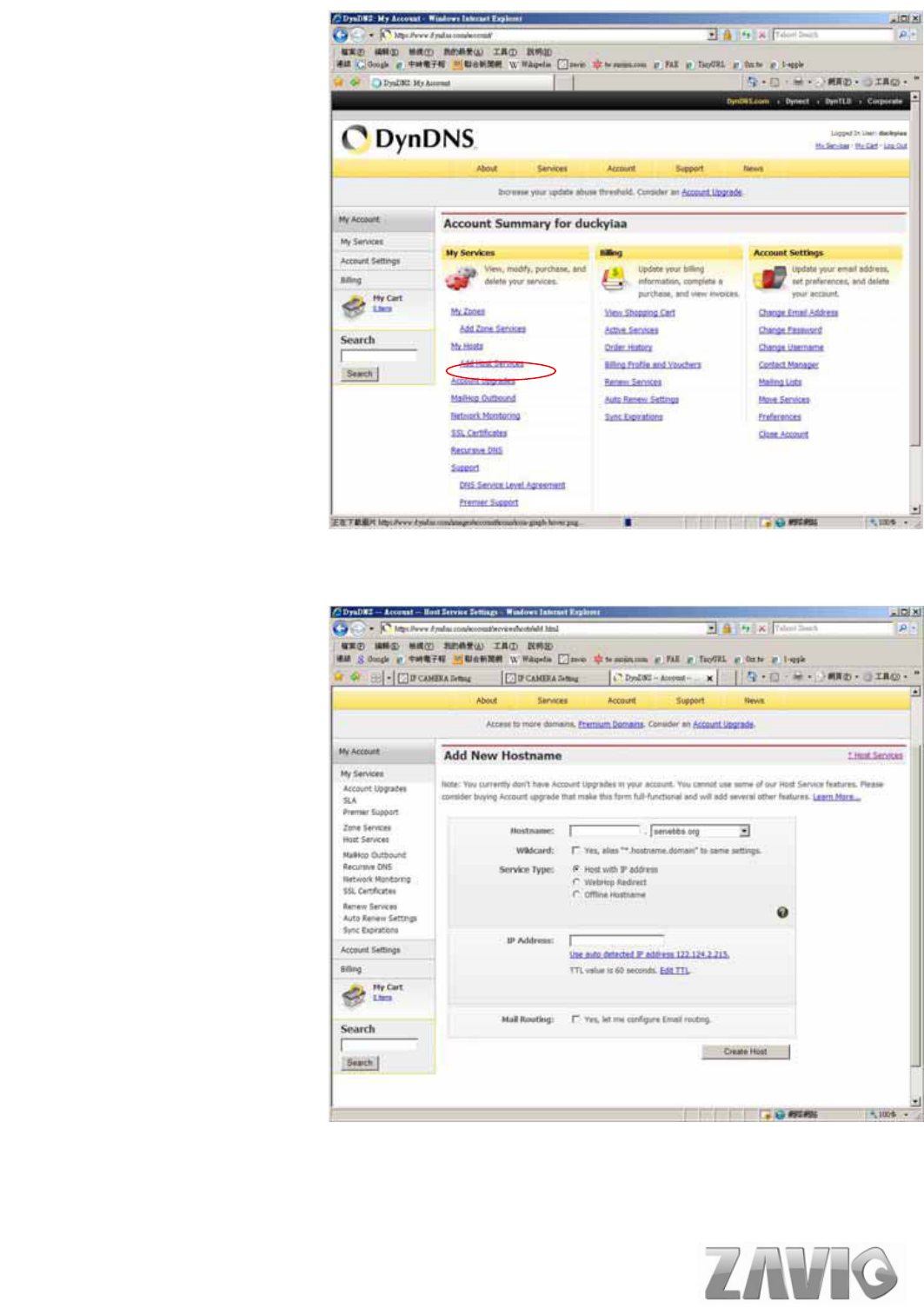Click the Host Services link beside Add New Hostname

click(x=876, y=755)
